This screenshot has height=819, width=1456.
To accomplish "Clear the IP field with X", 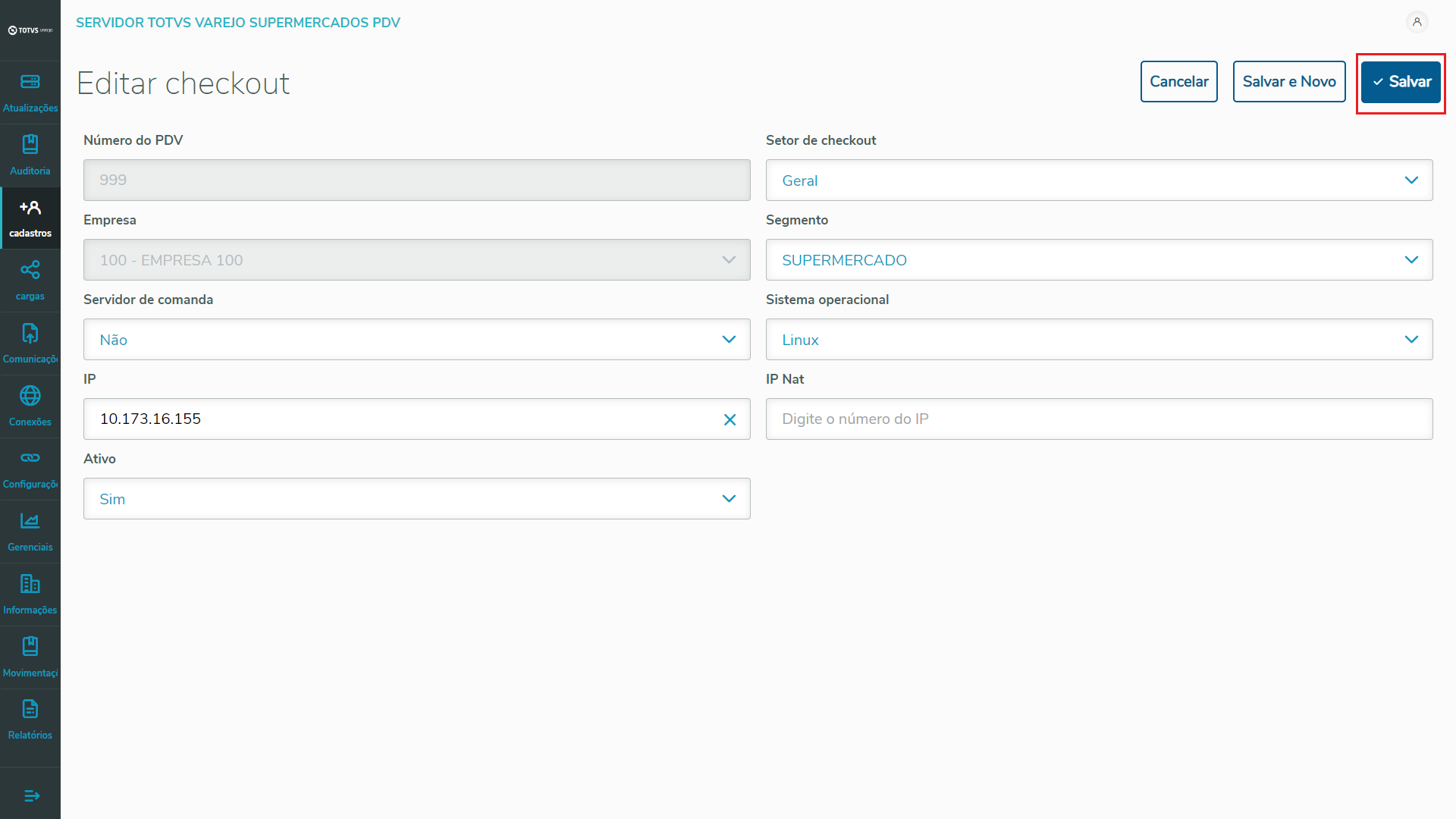I will coord(730,419).
